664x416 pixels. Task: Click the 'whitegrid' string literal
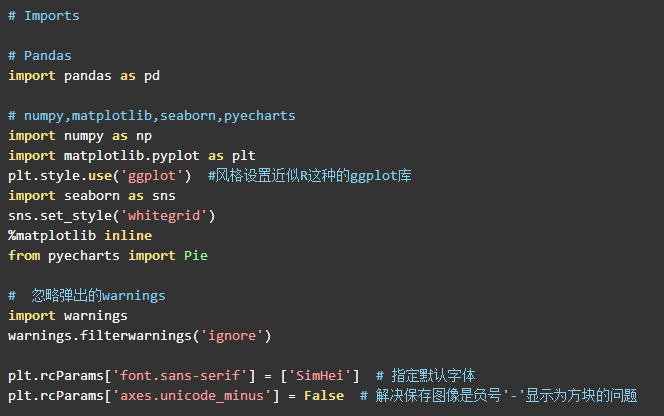click(168, 216)
